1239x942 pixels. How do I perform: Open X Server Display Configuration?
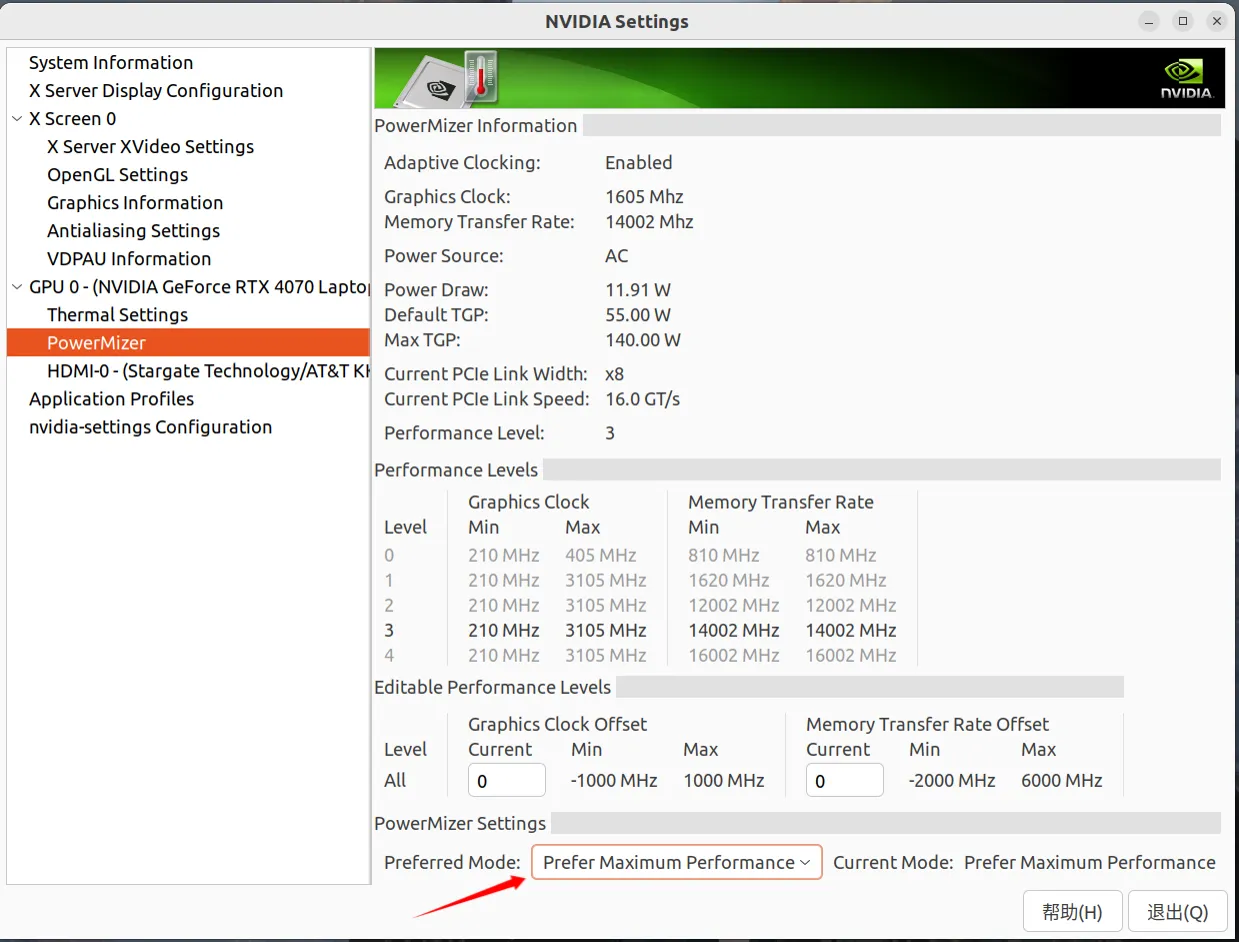[156, 91]
